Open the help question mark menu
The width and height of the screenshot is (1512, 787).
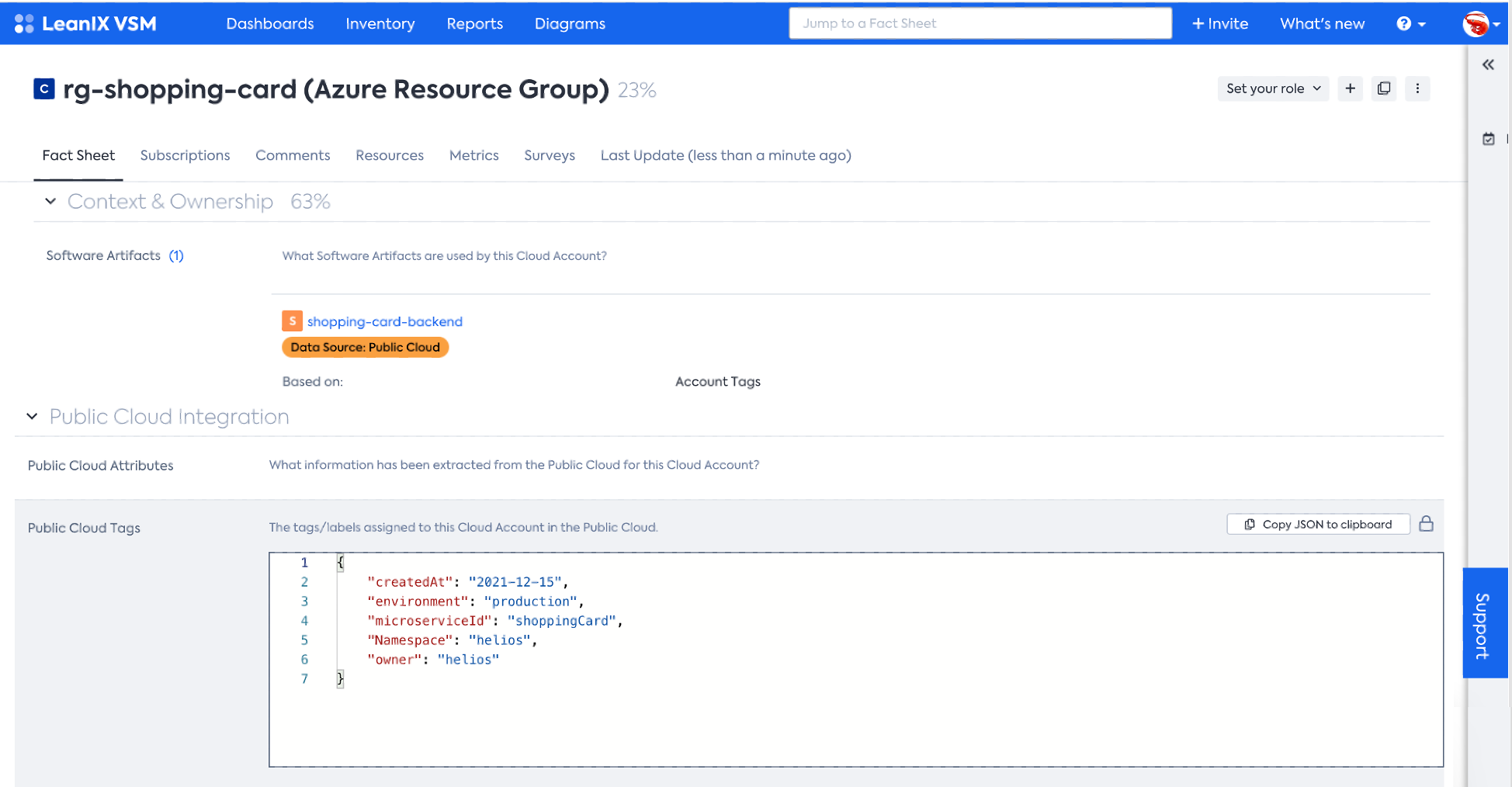coord(1410,24)
